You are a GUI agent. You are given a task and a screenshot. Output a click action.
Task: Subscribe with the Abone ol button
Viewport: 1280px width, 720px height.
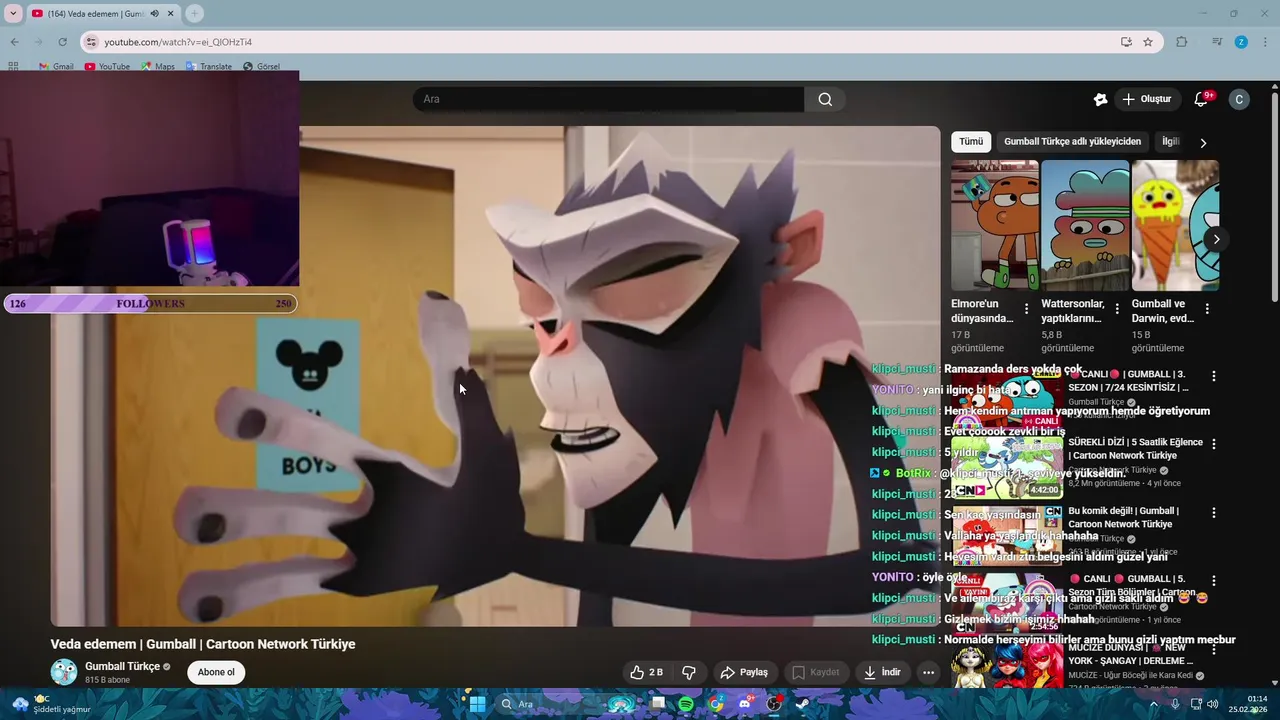[x=216, y=672]
